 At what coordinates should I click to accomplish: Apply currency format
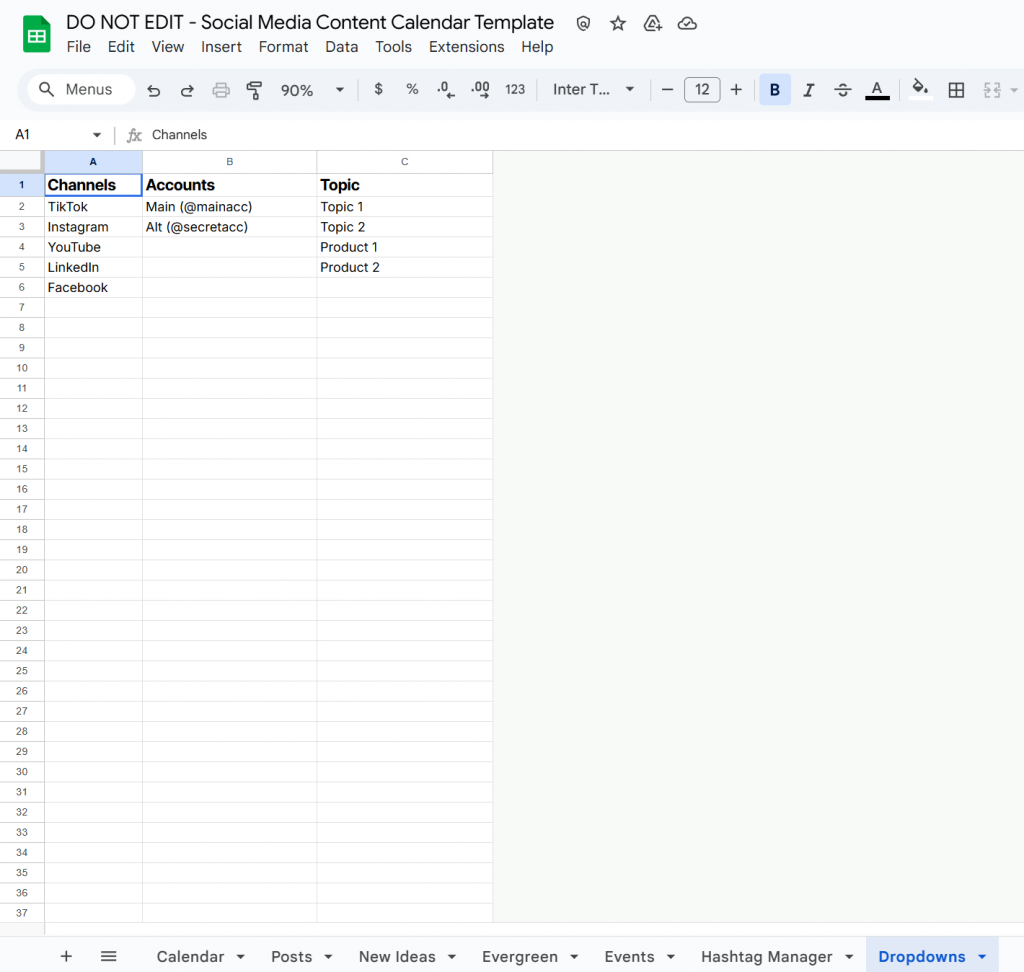point(378,89)
